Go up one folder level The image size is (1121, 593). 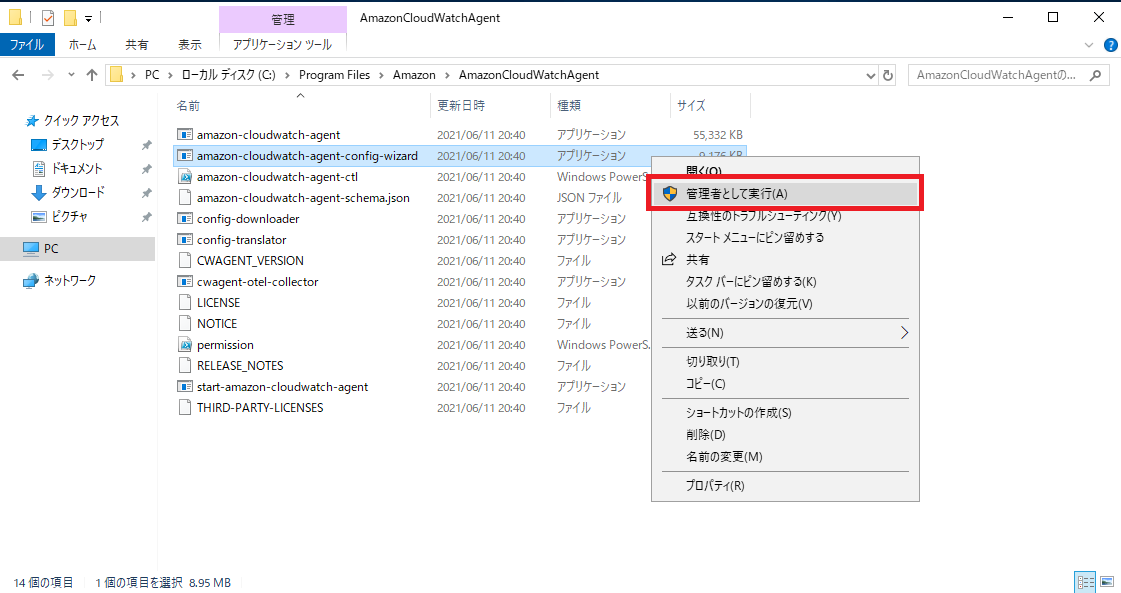pos(92,75)
